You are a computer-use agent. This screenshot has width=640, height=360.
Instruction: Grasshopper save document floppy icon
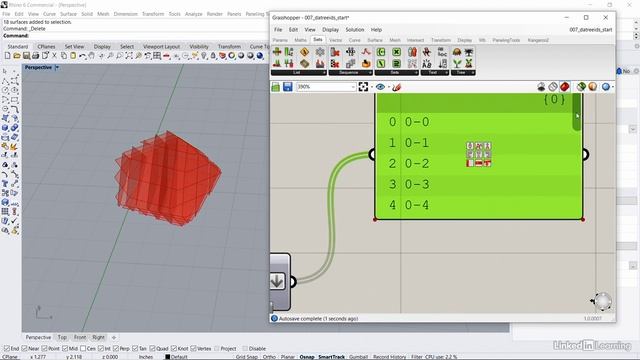288,87
